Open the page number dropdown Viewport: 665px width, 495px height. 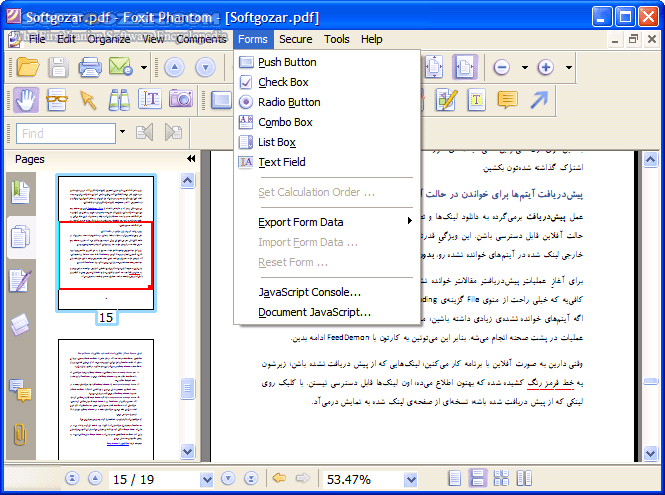click(207, 480)
